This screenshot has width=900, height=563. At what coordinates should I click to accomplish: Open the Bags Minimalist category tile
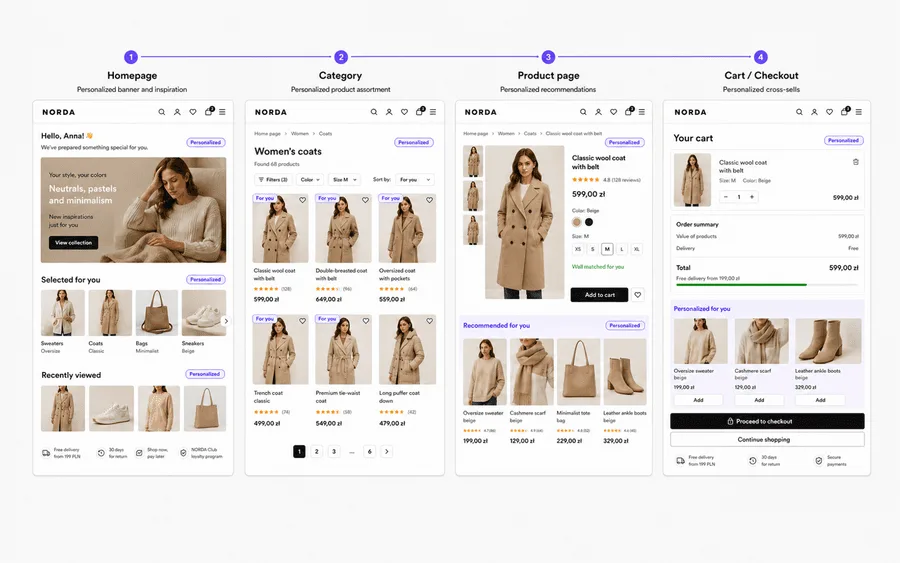click(x=157, y=321)
